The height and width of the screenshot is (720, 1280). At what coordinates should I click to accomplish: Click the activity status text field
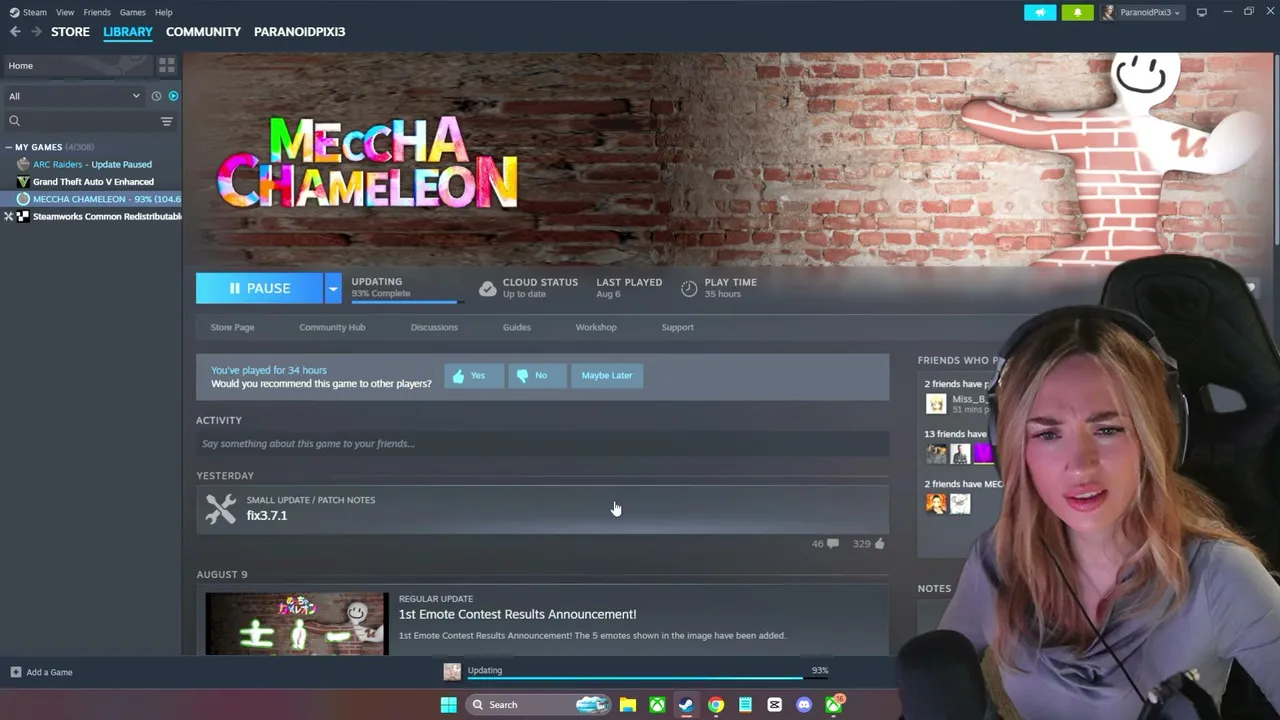(x=542, y=444)
